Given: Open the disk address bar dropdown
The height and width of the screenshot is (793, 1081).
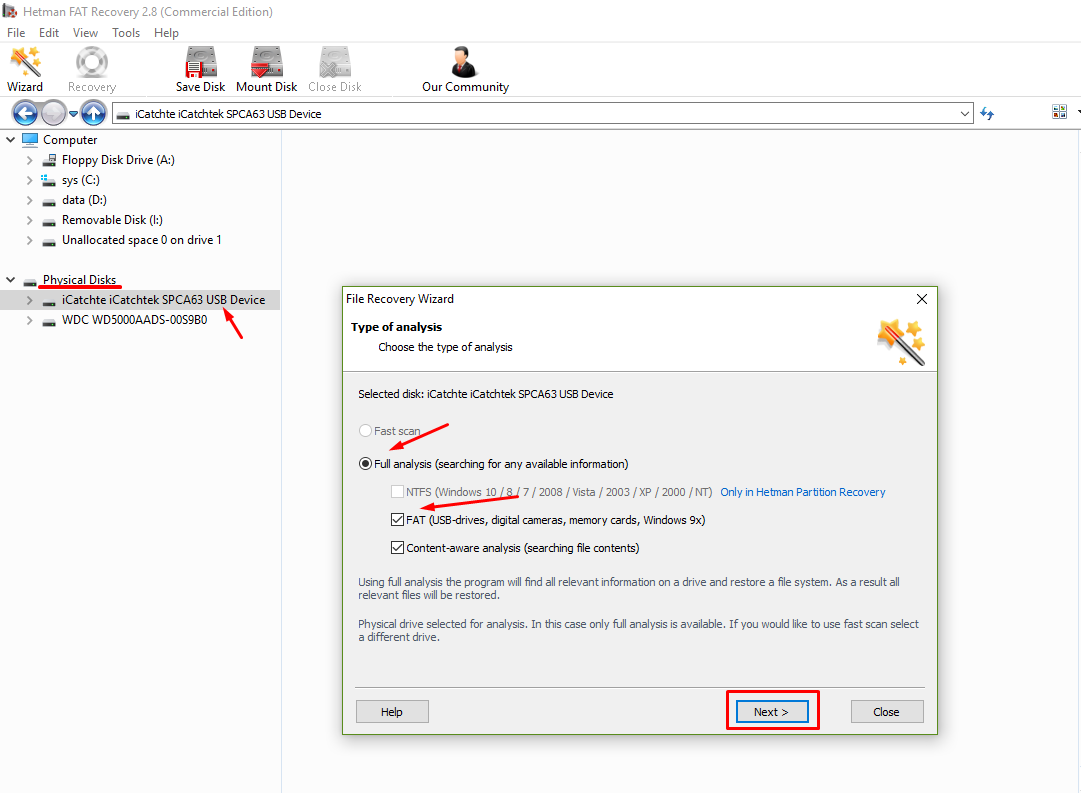Looking at the screenshot, I should pyautogui.click(x=964, y=114).
